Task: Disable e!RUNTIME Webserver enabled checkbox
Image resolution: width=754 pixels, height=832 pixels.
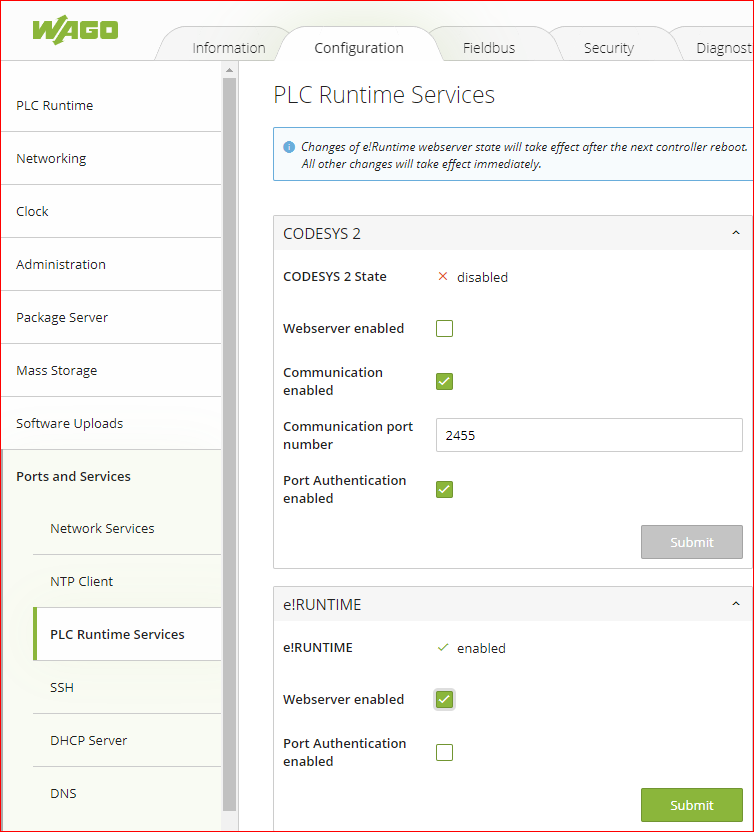Action: coord(445,700)
